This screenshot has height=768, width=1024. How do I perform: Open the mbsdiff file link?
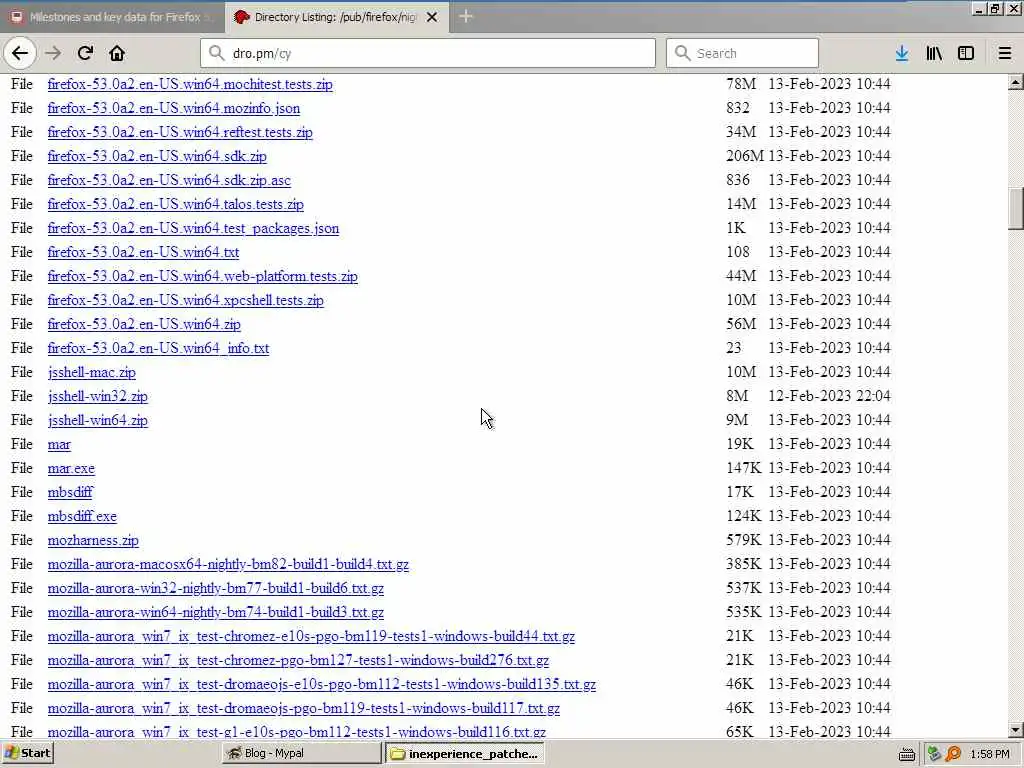tap(71, 492)
